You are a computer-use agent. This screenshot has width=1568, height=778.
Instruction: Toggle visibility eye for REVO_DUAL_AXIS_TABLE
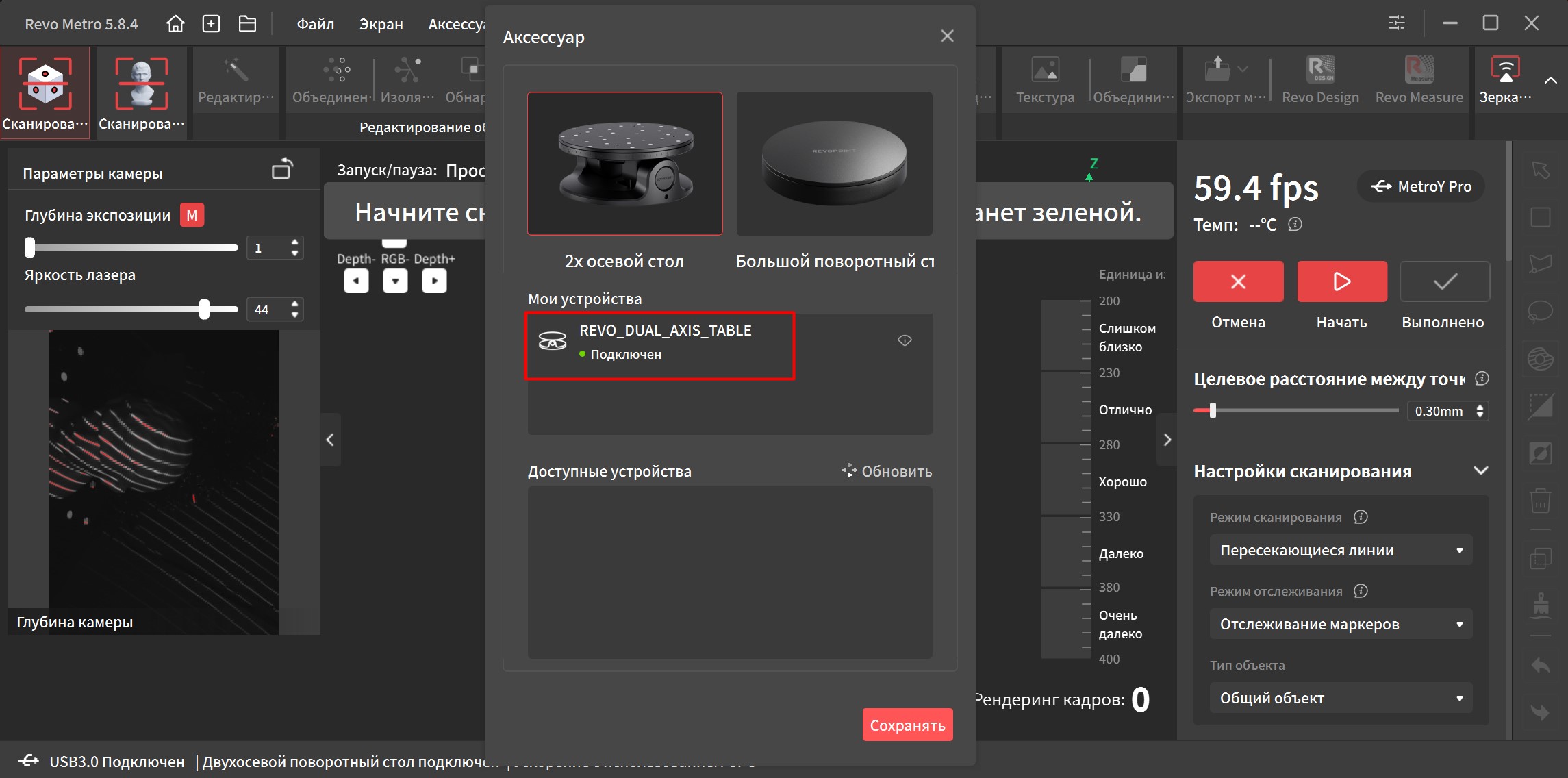[x=905, y=340]
